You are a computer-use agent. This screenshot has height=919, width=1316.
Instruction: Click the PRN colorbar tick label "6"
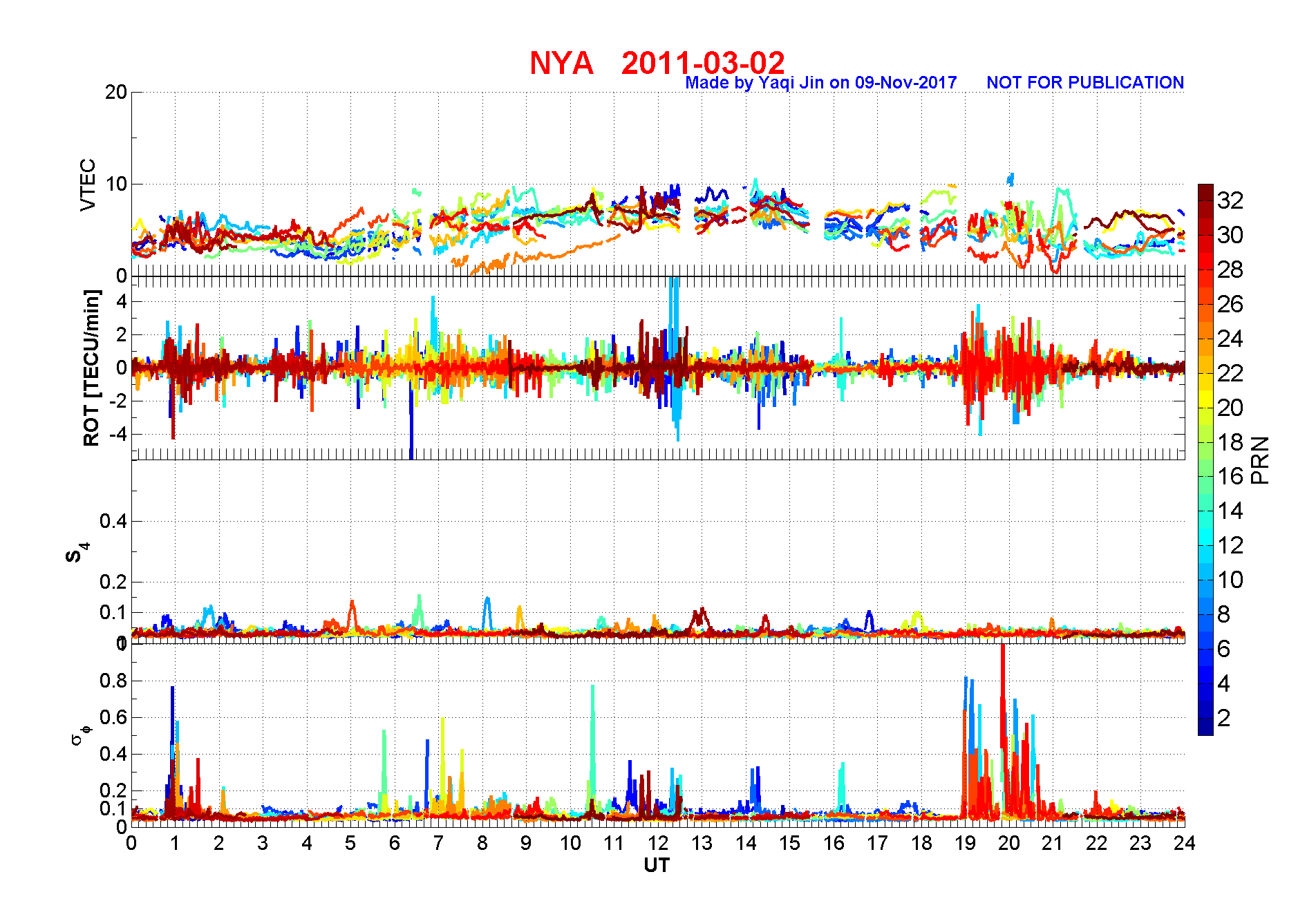click(1224, 649)
